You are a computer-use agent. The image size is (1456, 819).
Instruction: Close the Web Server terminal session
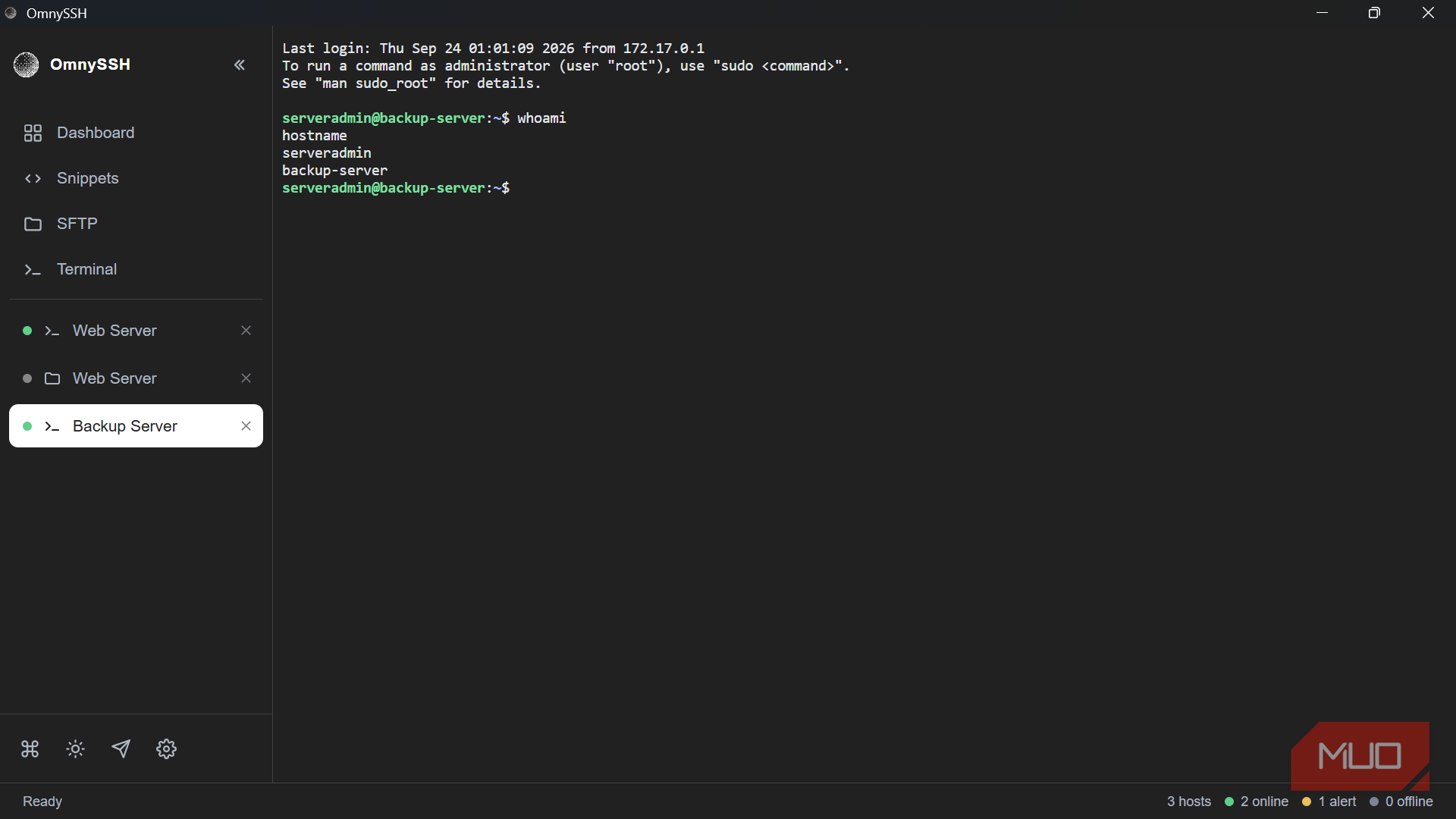pos(246,331)
